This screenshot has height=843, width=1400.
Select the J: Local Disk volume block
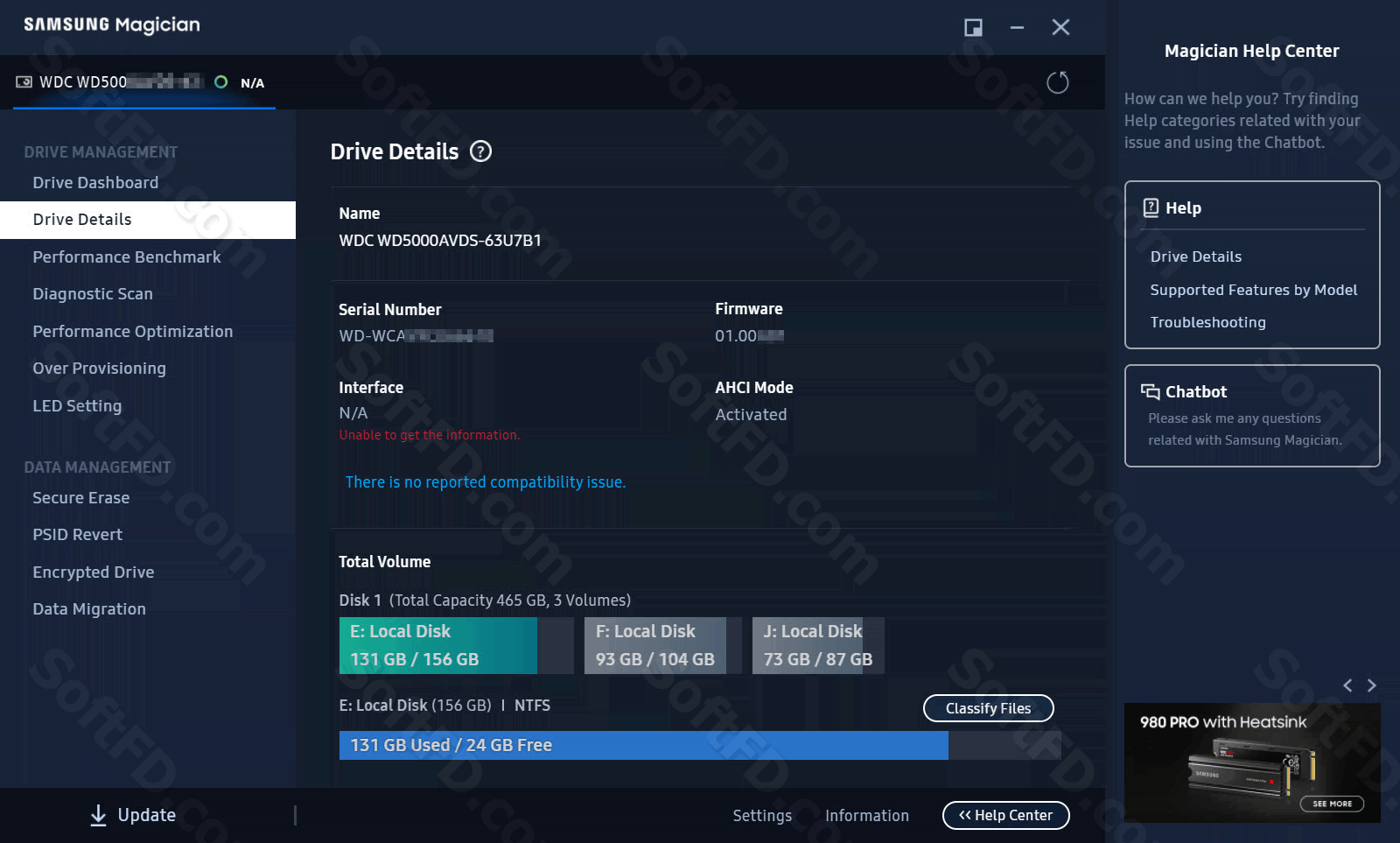click(x=818, y=645)
